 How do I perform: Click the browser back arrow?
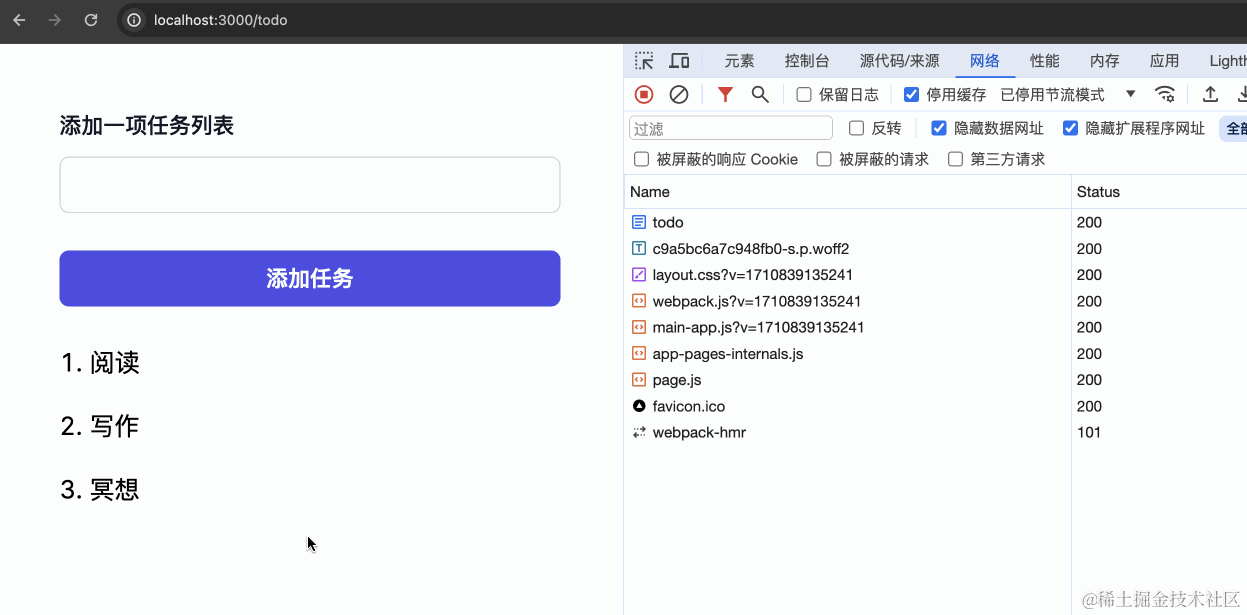pyautogui.click(x=19, y=20)
